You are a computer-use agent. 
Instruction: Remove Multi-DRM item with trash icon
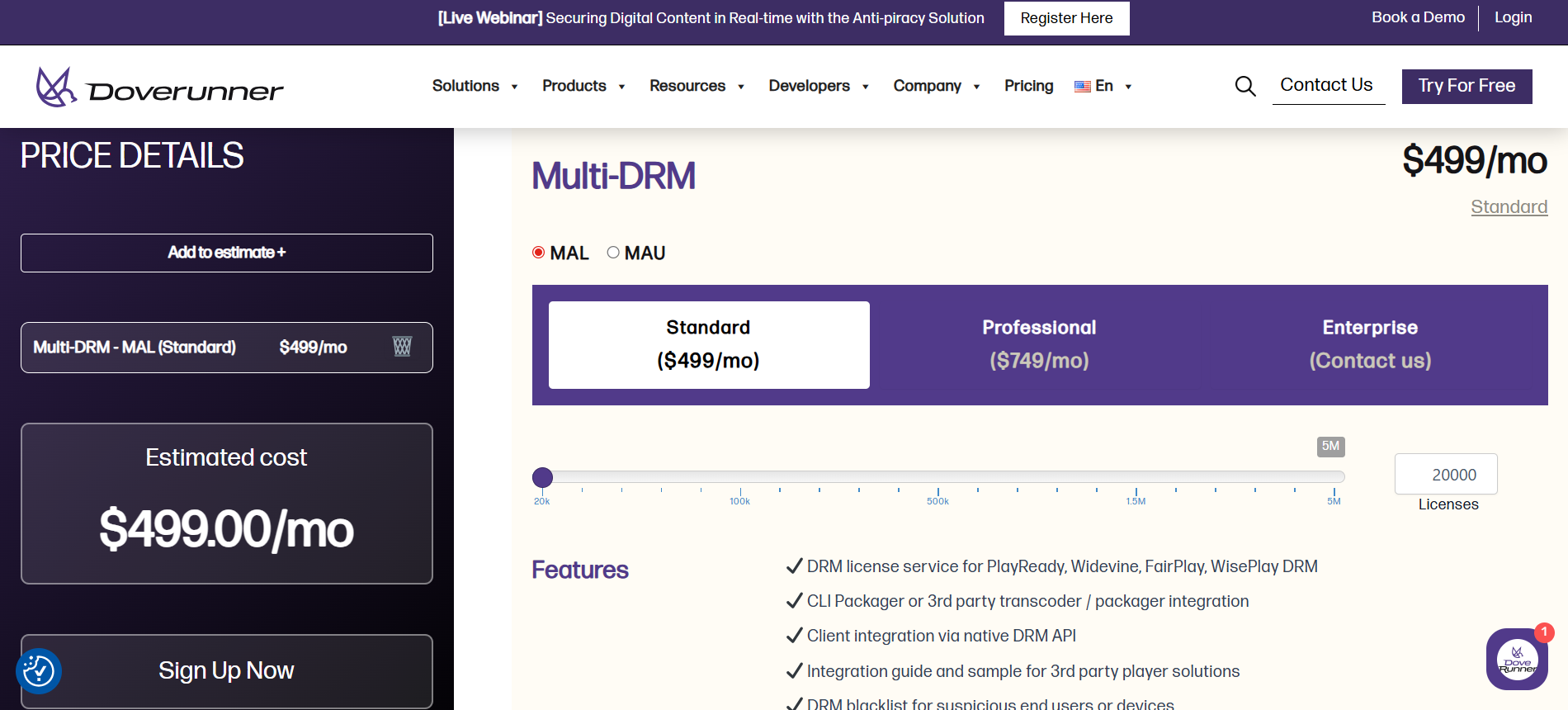tap(402, 347)
